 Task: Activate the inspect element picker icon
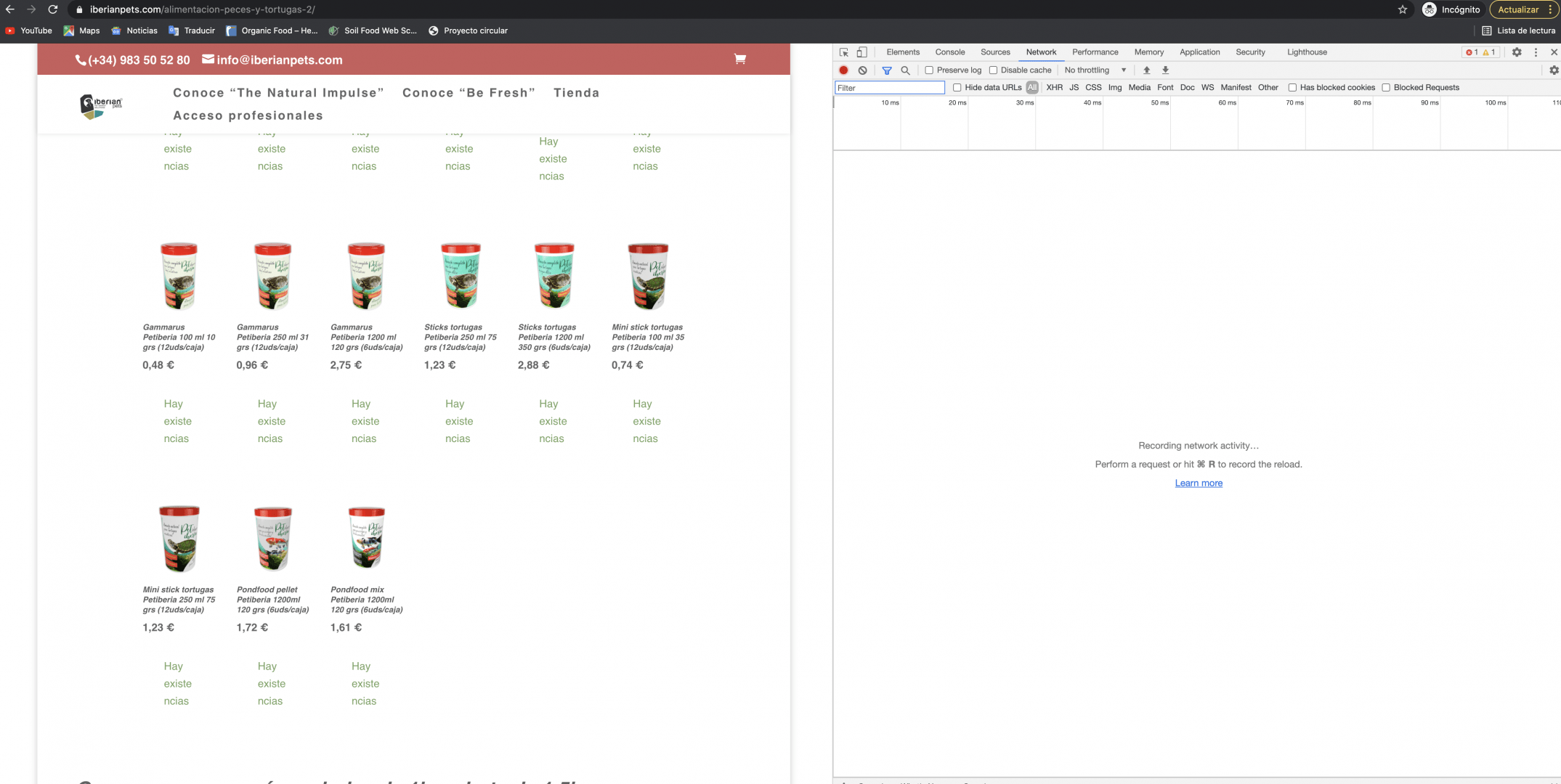[x=844, y=52]
